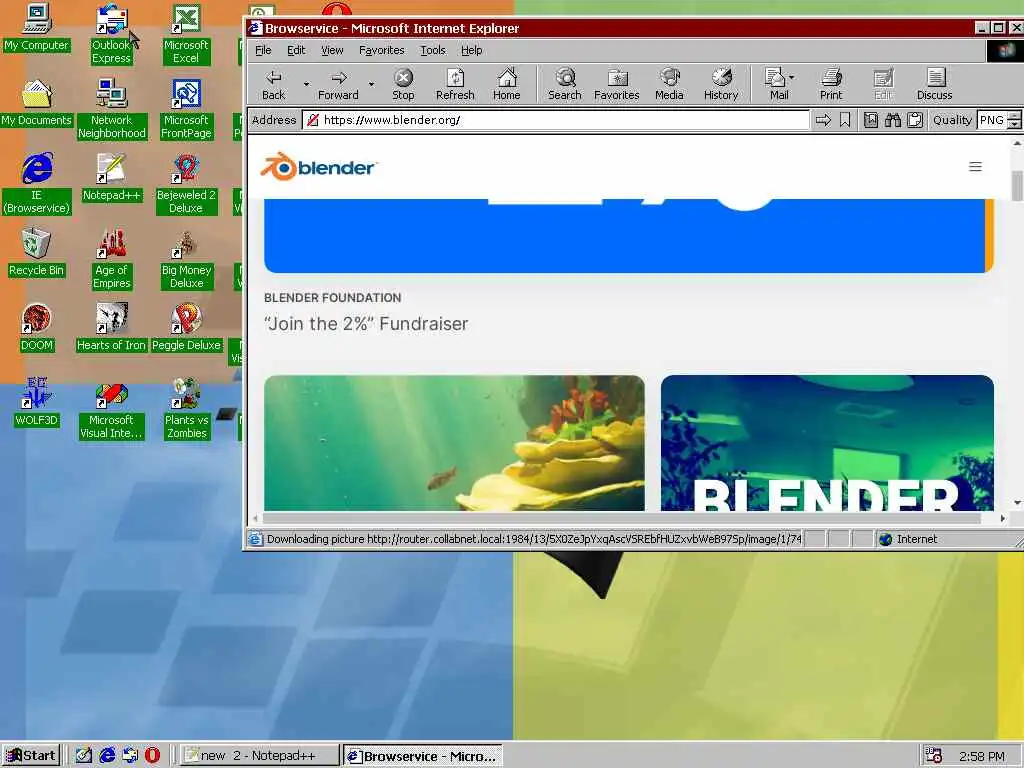Click the Discuss toolbar icon

coord(935,85)
